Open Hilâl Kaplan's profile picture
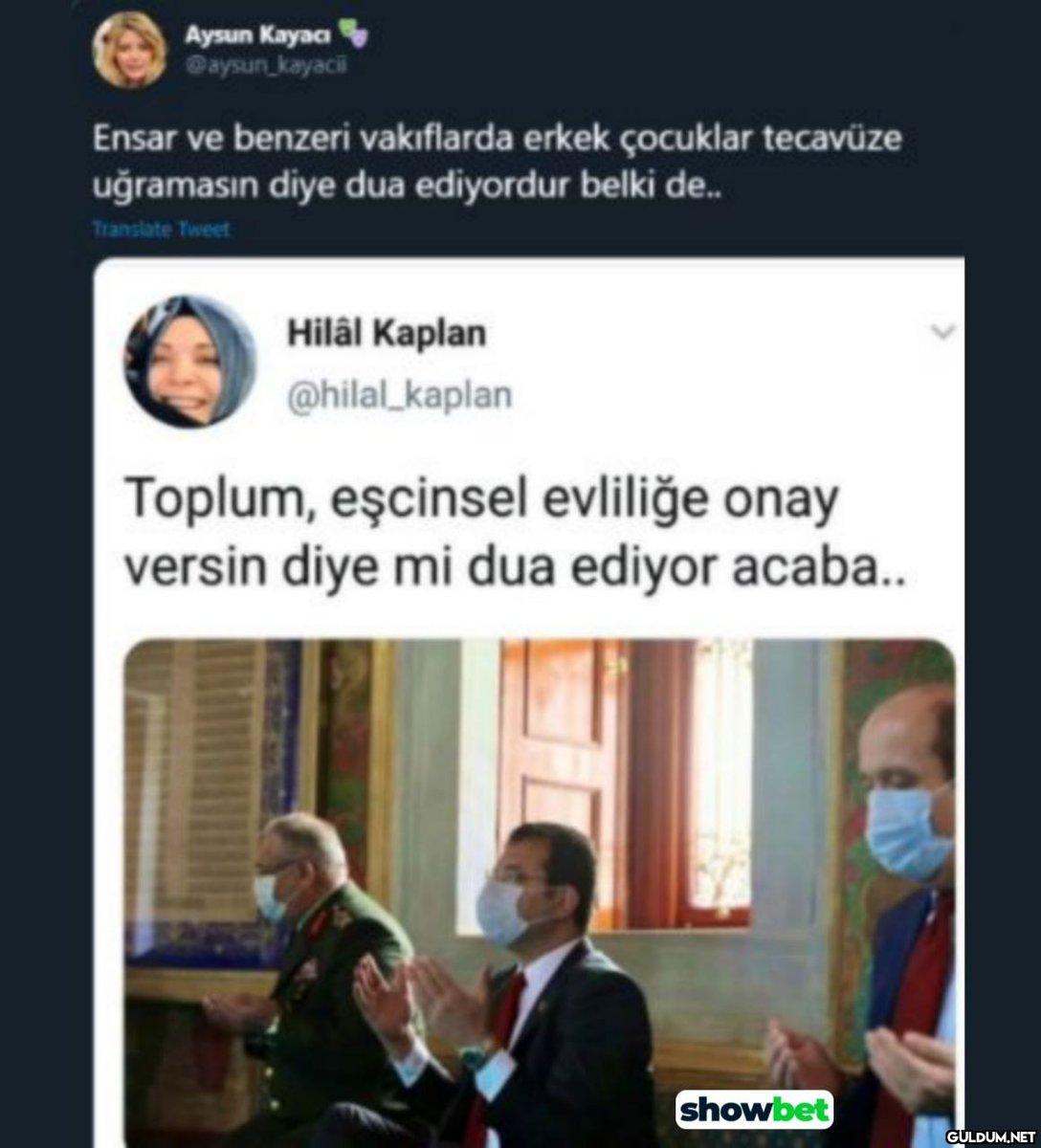 click(191, 361)
